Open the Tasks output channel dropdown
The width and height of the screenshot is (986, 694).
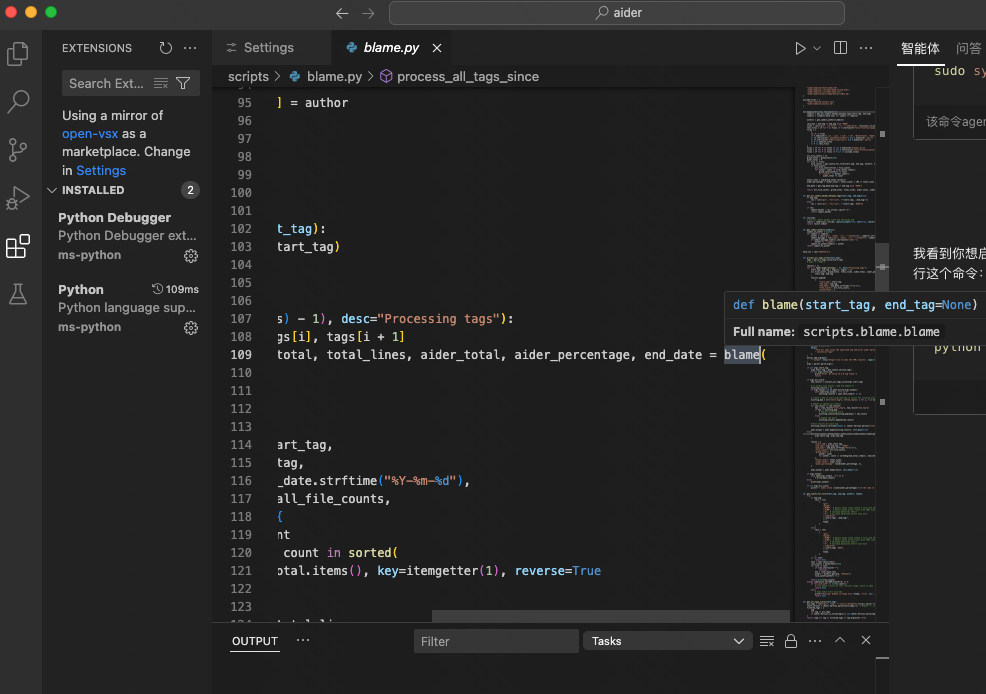[x=667, y=641]
